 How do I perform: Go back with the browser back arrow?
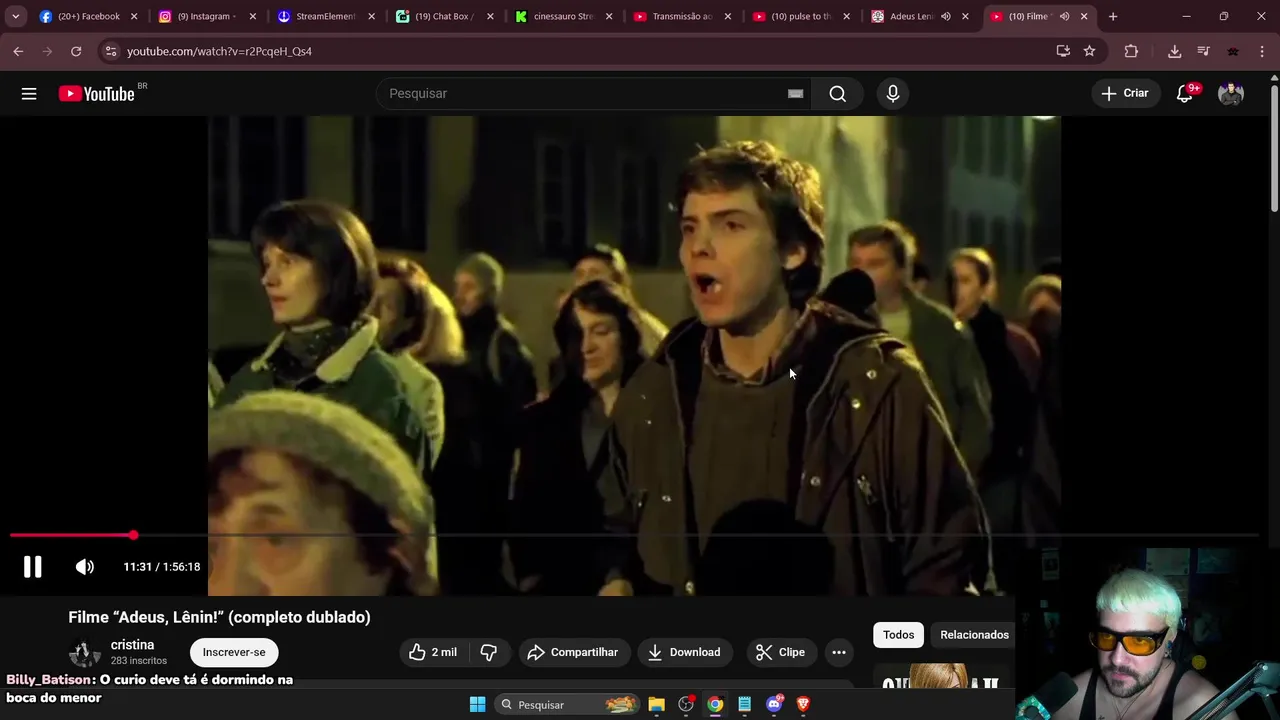pyautogui.click(x=18, y=51)
